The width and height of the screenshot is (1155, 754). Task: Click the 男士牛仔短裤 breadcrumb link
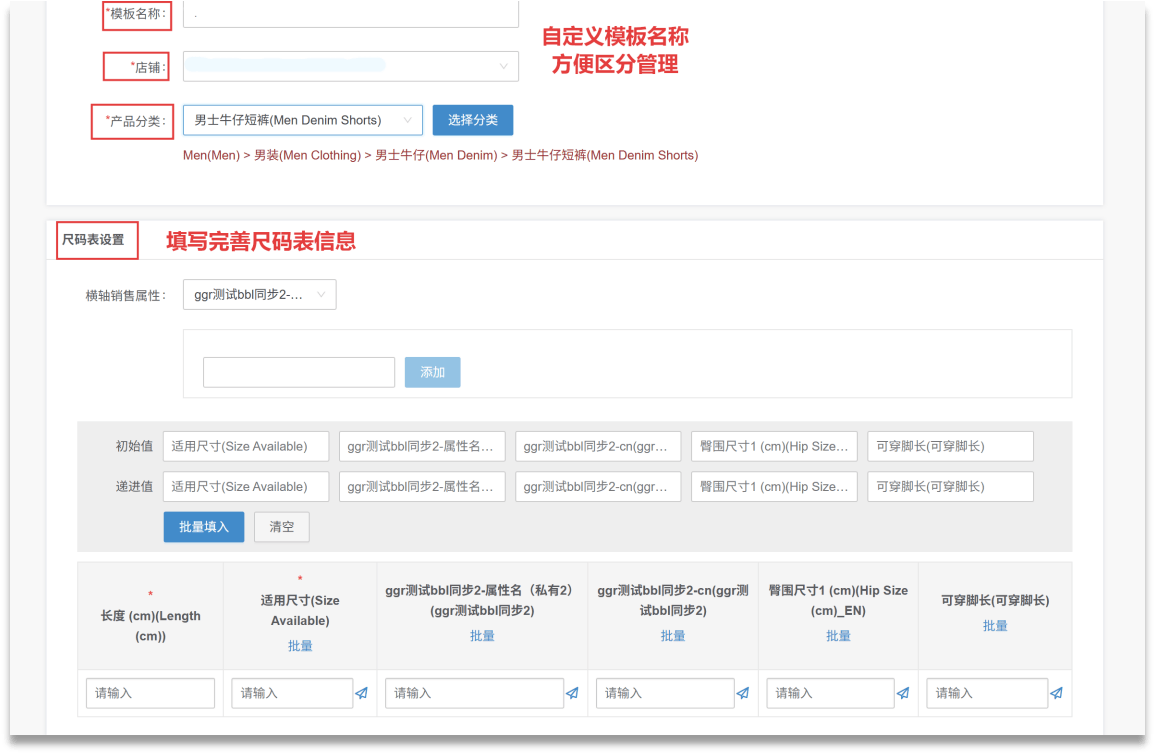click(604, 155)
